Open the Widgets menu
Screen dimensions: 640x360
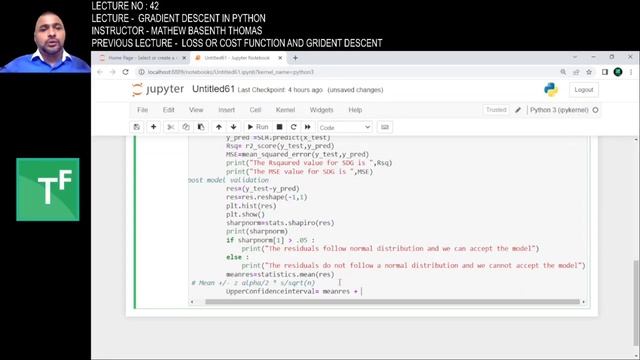322,110
